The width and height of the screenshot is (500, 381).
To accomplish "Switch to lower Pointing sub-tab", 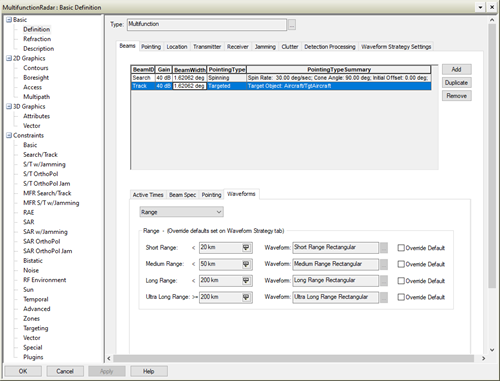I will click(x=211, y=195).
